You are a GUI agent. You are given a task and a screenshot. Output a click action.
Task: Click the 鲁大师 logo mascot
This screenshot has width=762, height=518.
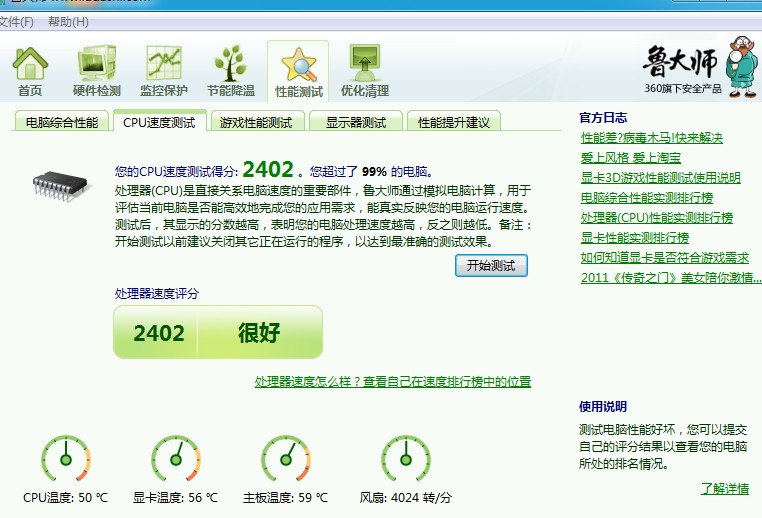pos(741,67)
